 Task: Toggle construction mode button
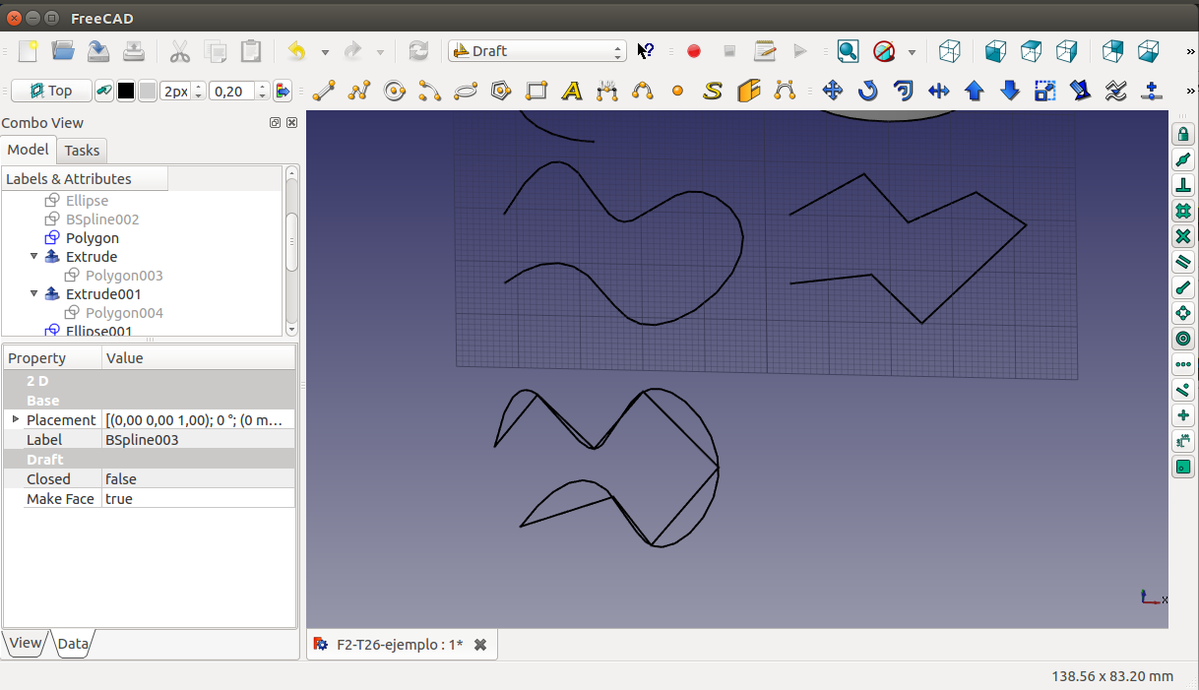click(x=104, y=91)
